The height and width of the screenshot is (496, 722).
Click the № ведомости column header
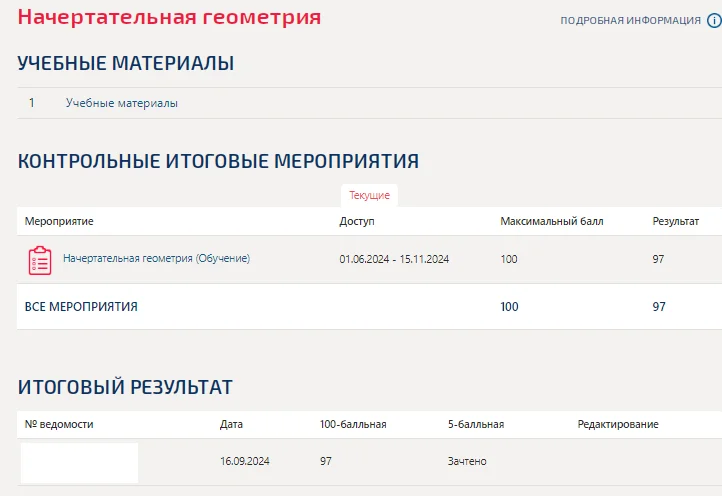coord(59,424)
